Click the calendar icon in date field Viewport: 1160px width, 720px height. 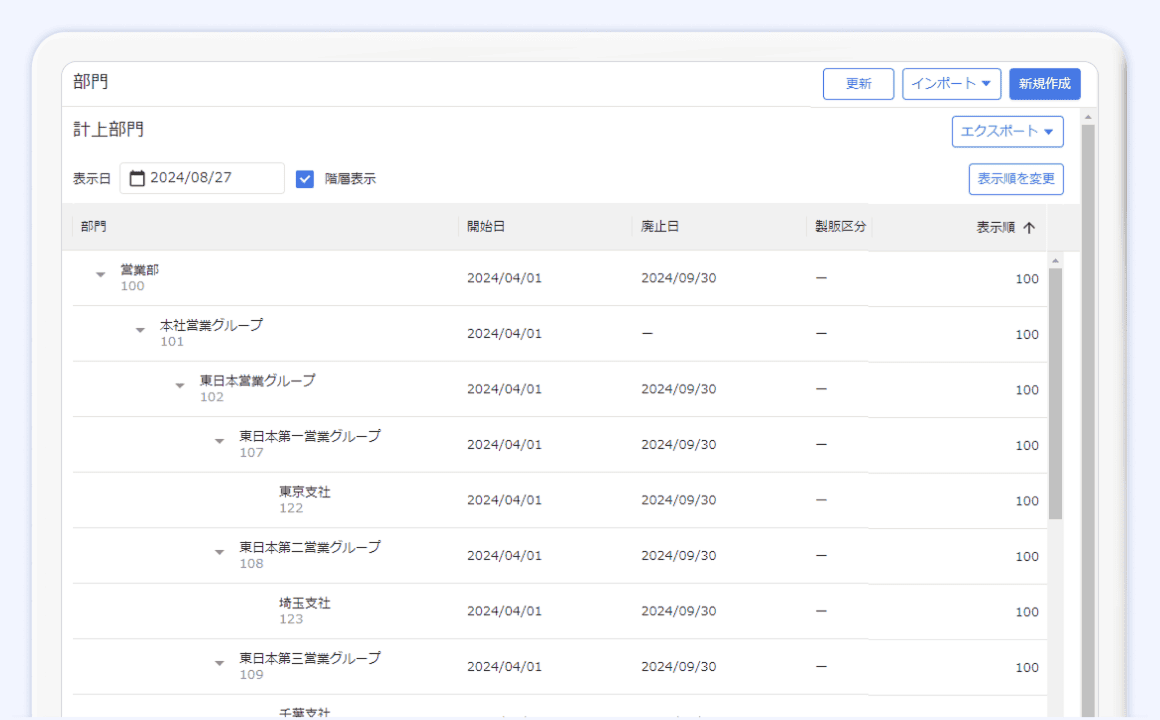coord(138,178)
